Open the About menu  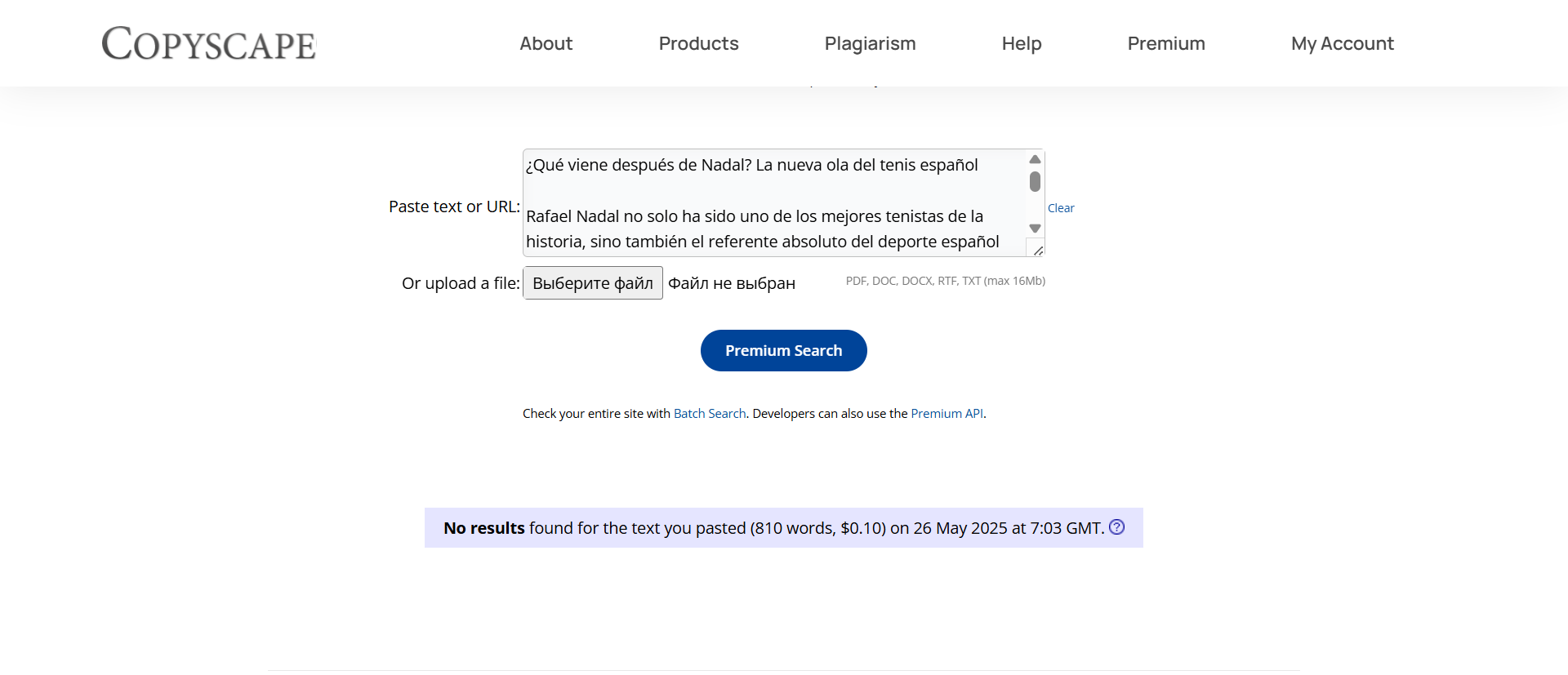pyautogui.click(x=546, y=43)
